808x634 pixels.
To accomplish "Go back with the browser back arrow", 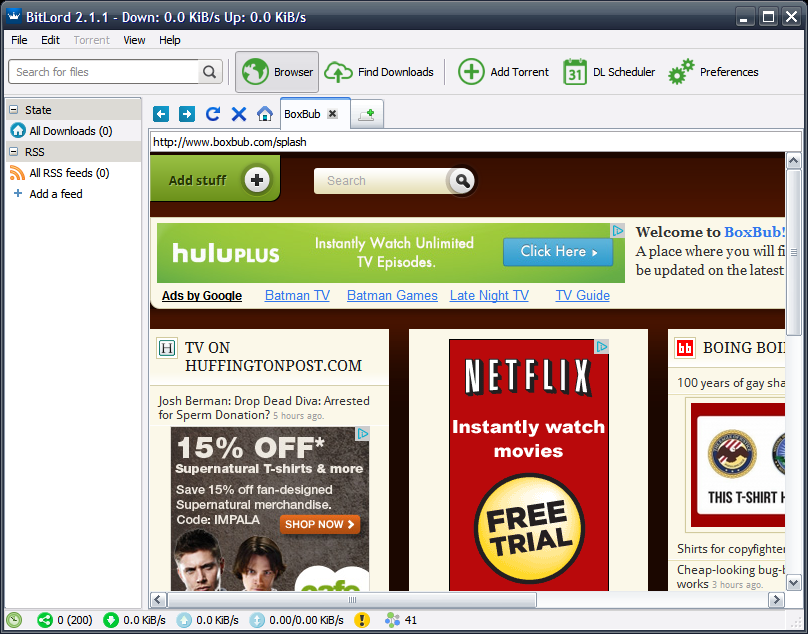I will 161,114.
